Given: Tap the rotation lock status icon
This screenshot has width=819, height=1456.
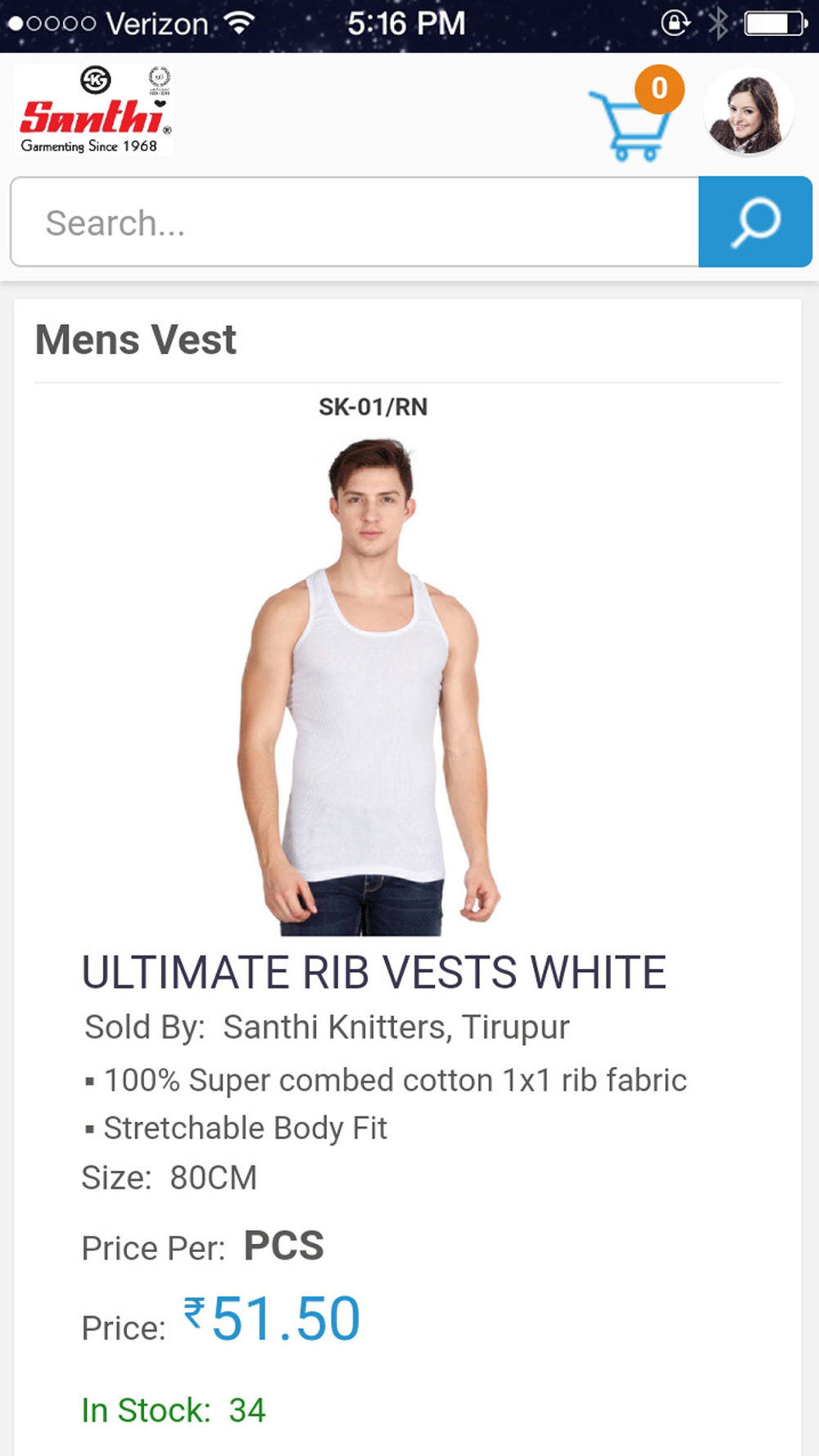Looking at the screenshot, I should tap(675, 23).
